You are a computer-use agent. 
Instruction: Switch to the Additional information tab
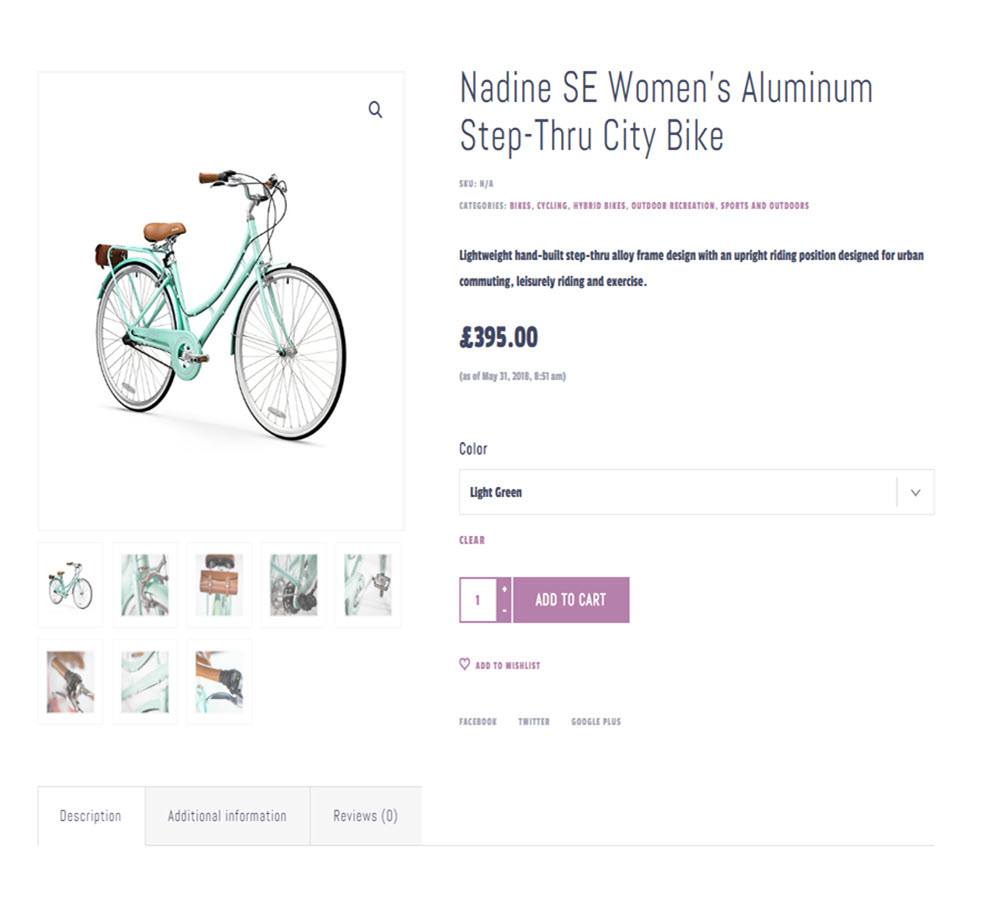227,816
